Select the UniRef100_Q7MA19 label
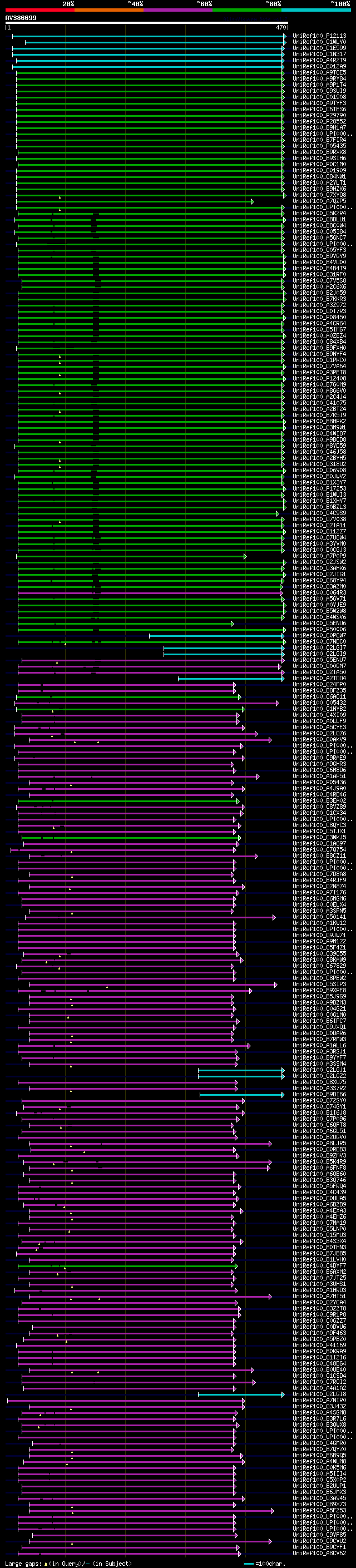This screenshot has height=1568, width=356. pos(319,1223)
